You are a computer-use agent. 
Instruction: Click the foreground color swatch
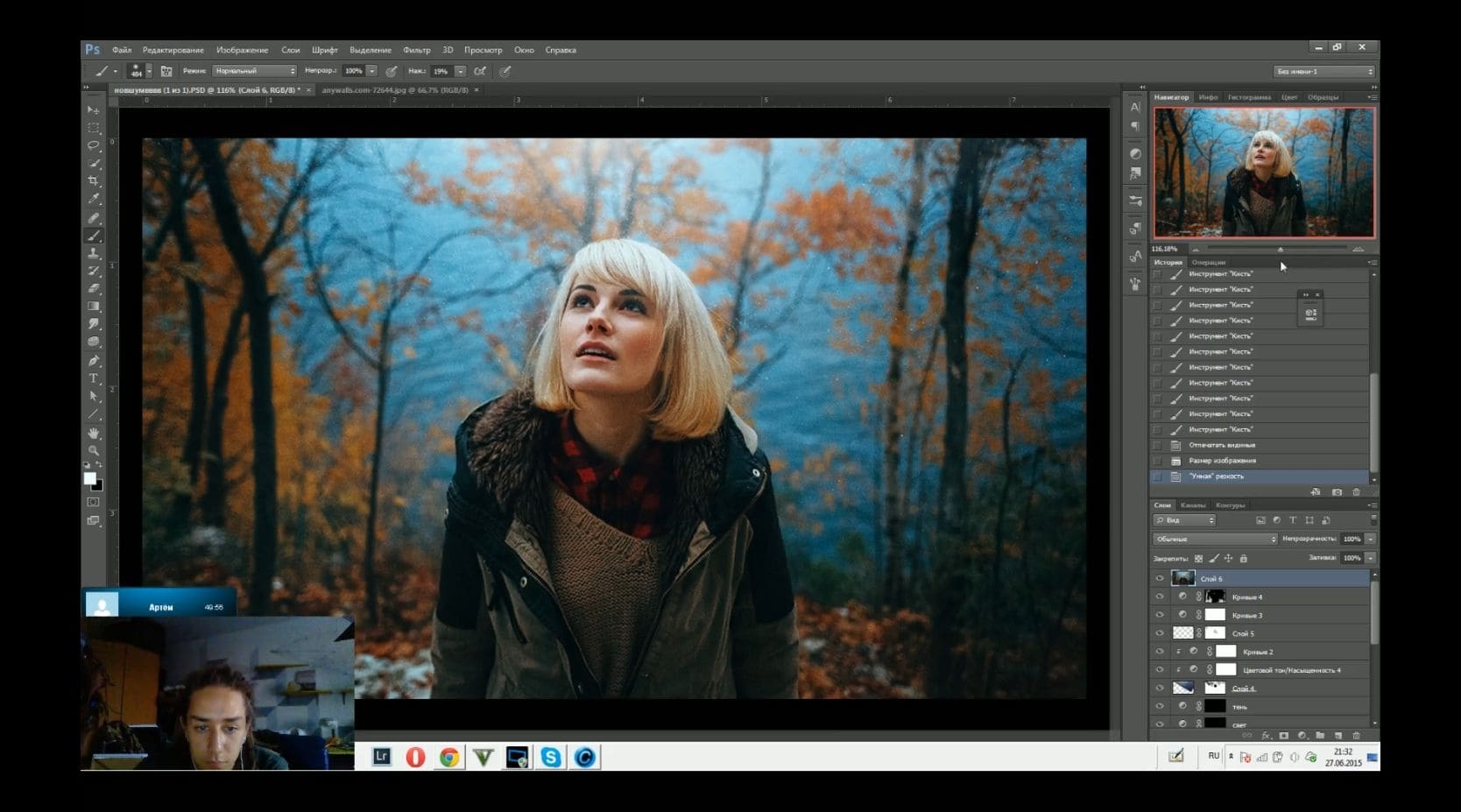pyautogui.click(x=89, y=478)
